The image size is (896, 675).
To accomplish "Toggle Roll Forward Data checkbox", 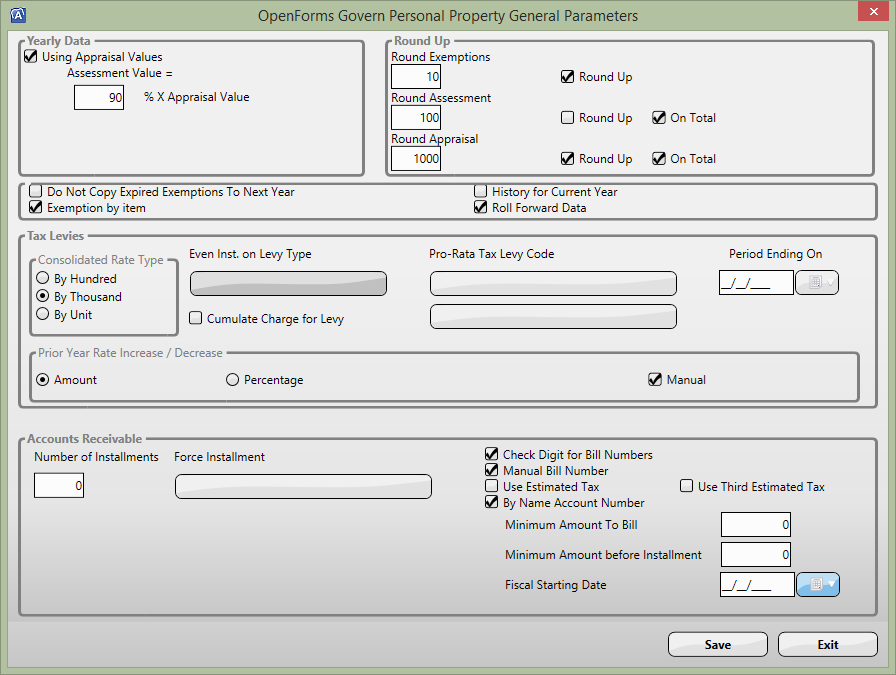I will click(x=481, y=208).
